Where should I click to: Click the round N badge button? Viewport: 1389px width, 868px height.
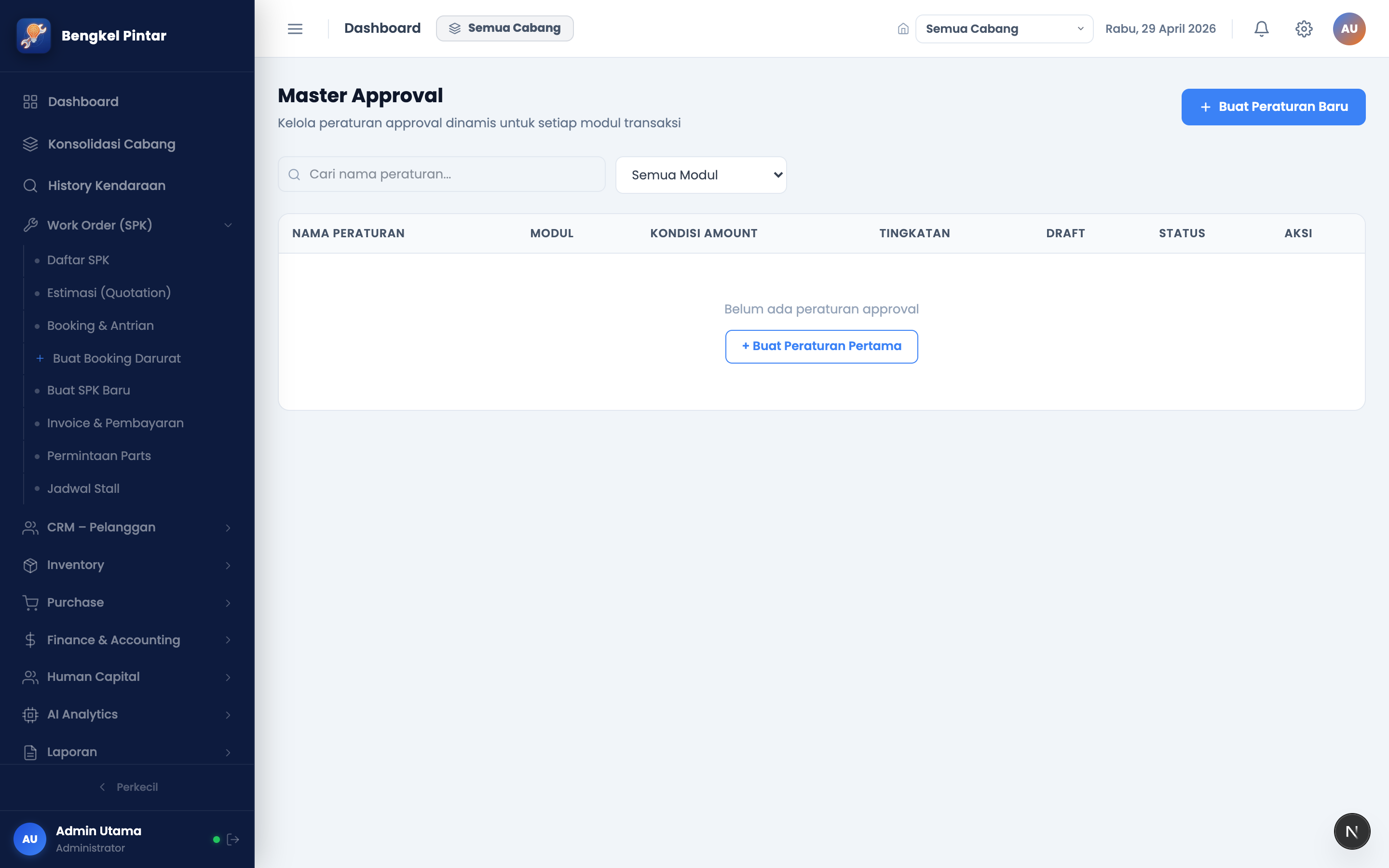[1352, 831]
